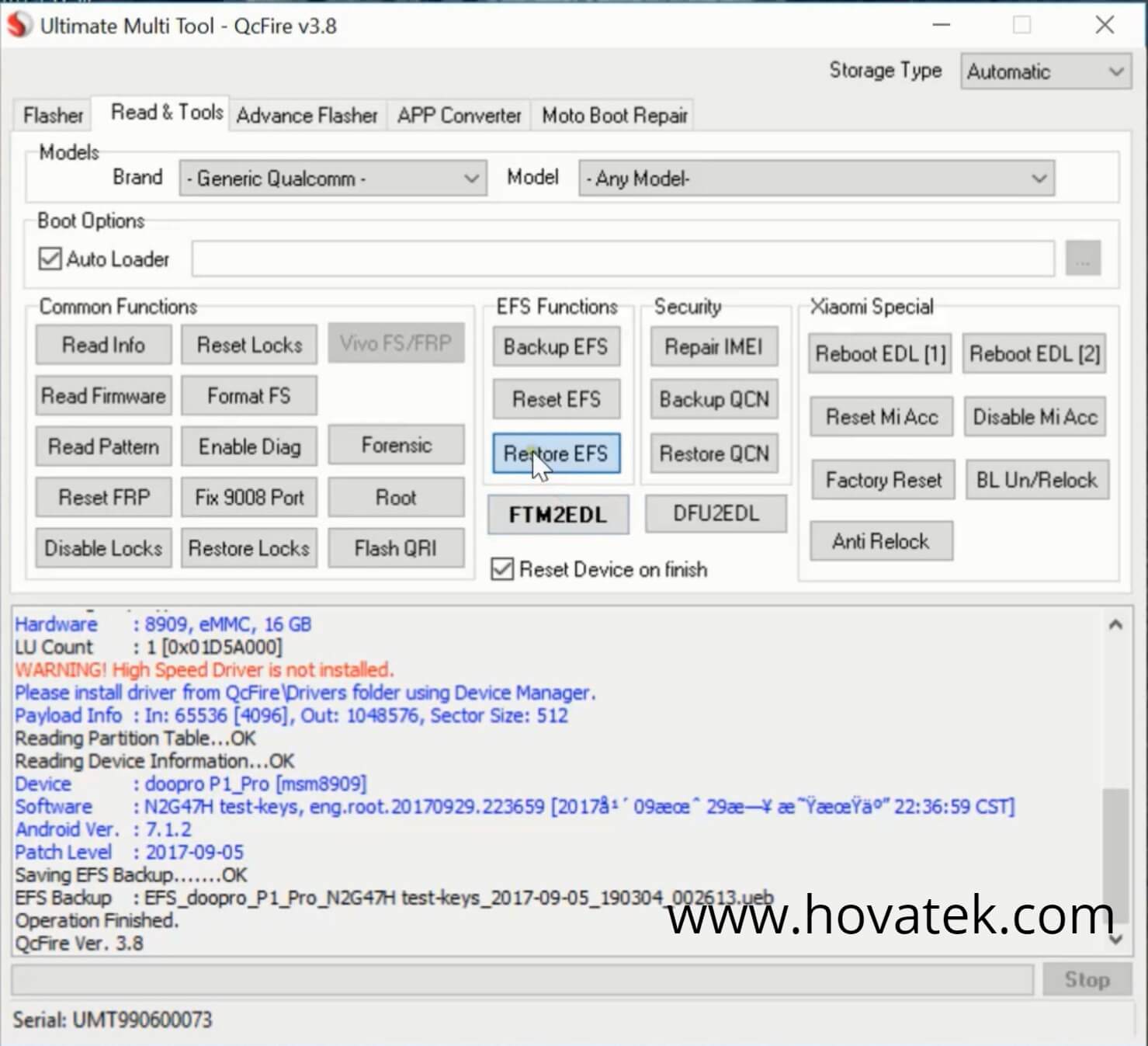Viewport: 1148px width, 1046px height.
Task: Click the Backup EFS button
Action: coord(556,346)
